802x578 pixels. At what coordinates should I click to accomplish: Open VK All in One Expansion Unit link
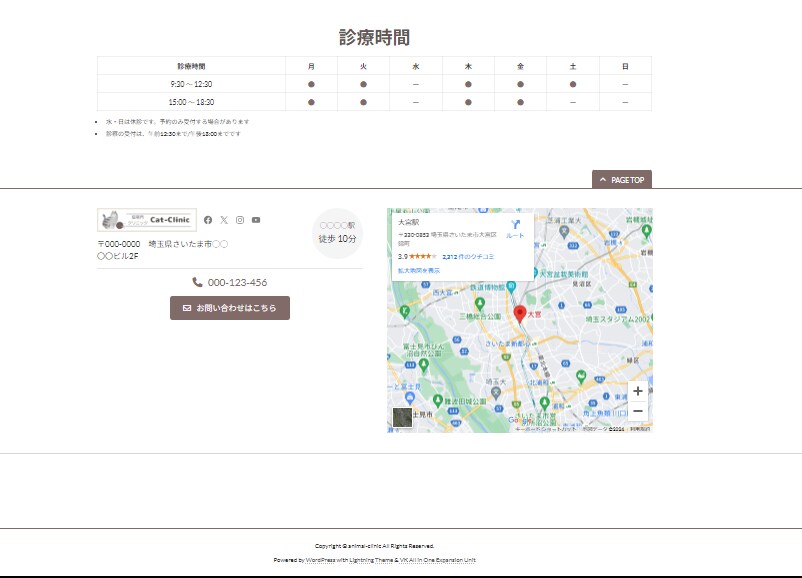(438, 560)
